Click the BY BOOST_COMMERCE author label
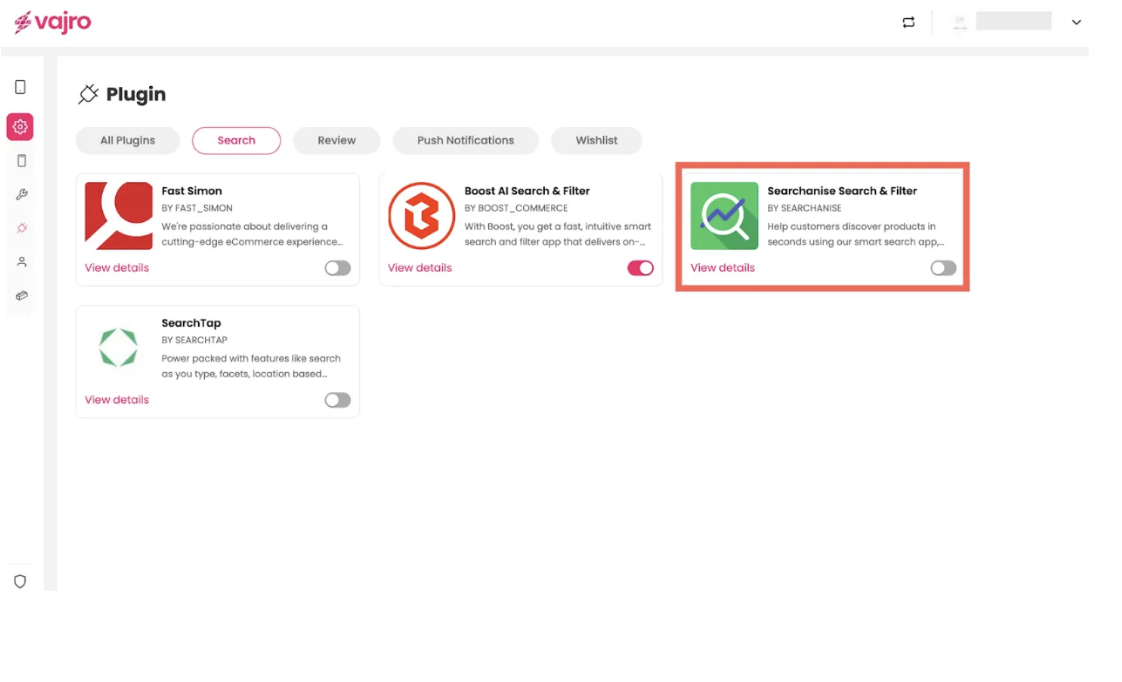 516,208
